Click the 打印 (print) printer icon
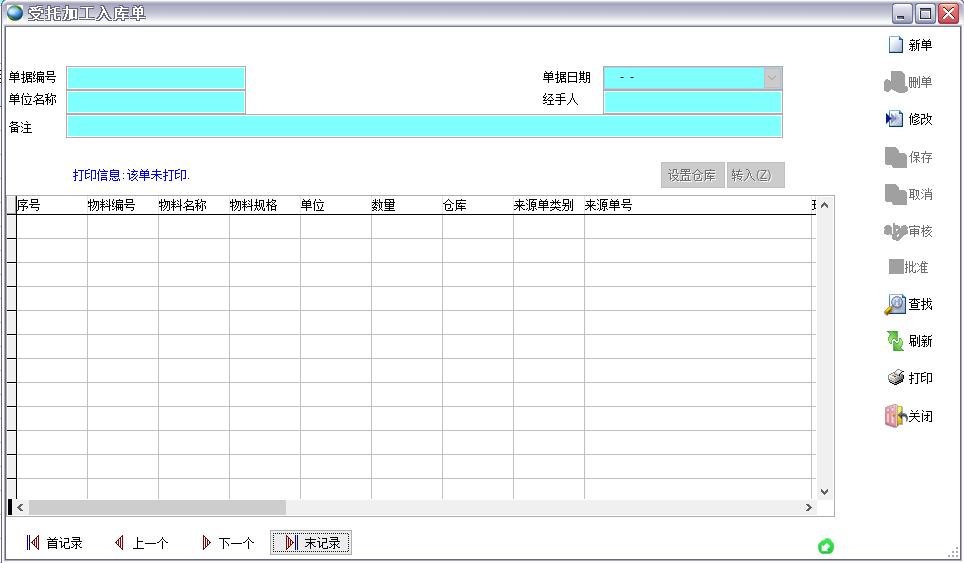This screenshot has width=964, height=563. click(895, 378)
